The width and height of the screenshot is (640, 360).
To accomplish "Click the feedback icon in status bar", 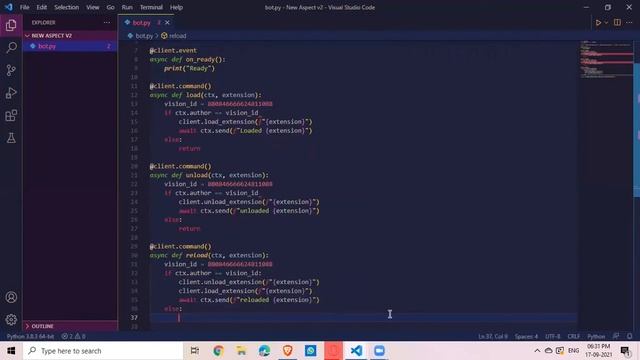I will coord(616,336).
